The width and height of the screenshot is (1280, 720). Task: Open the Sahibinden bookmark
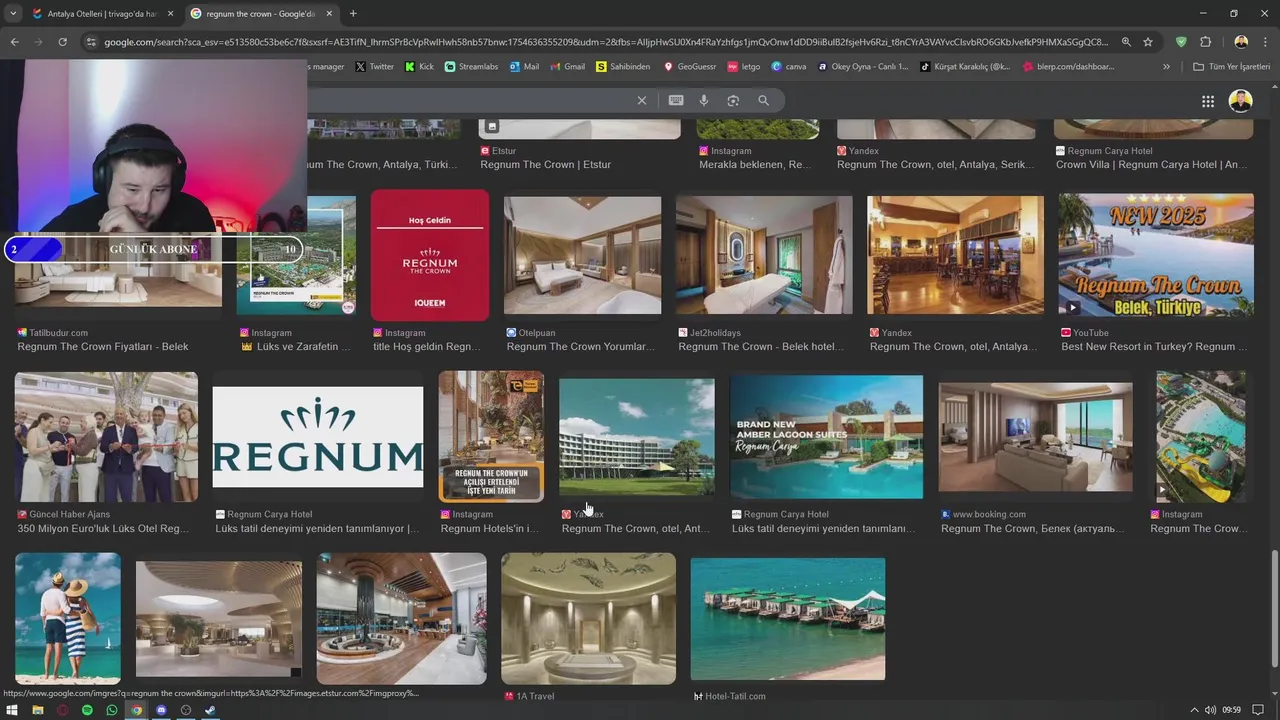click(x=623, y=67)
